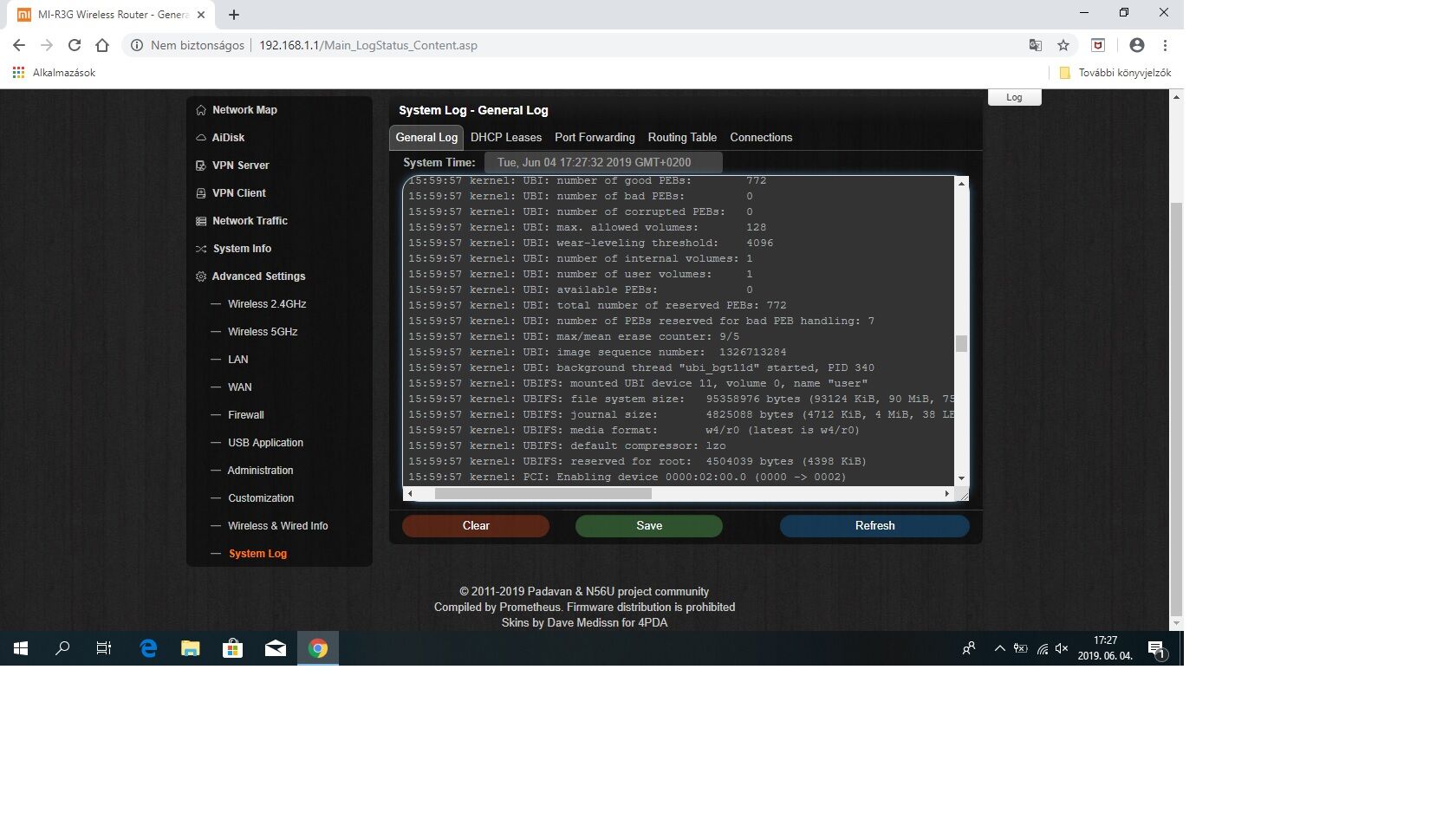Screen dimensions: 1456x819
Task: Click the AiDisk cloud icon
Action: click(x=201, y=138)
